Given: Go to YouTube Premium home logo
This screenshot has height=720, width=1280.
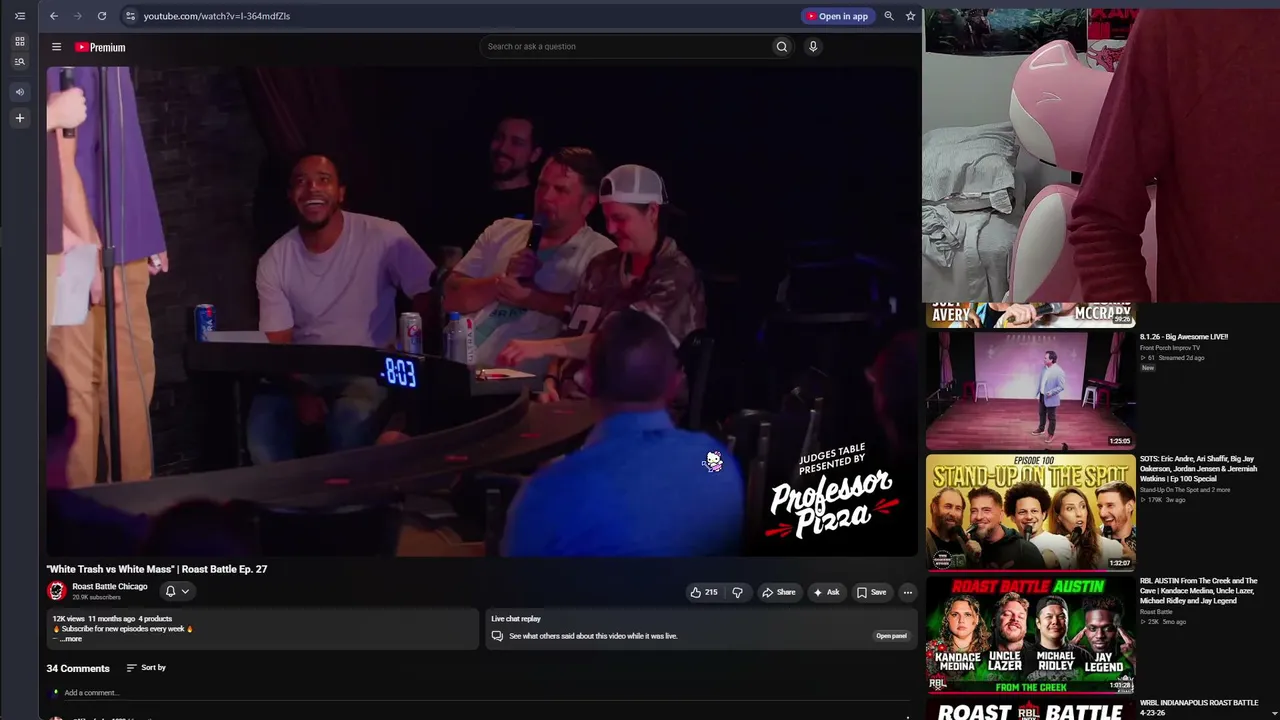Looking at the screenshot, I should click(100, 47).
